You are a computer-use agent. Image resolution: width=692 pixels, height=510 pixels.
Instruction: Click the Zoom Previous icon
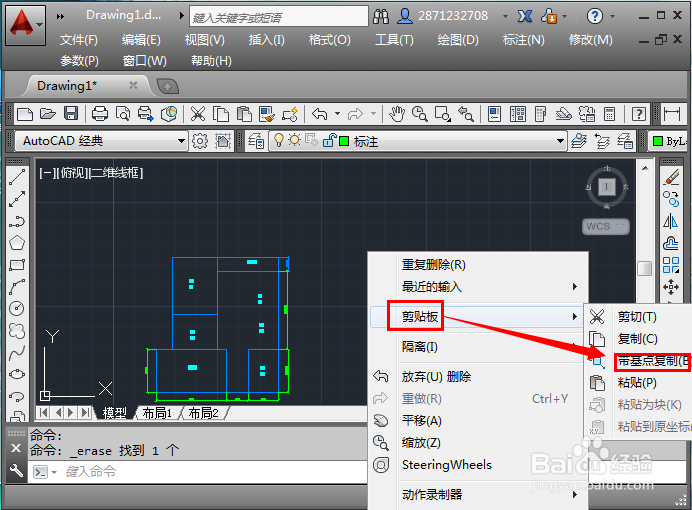click(466, 114)
